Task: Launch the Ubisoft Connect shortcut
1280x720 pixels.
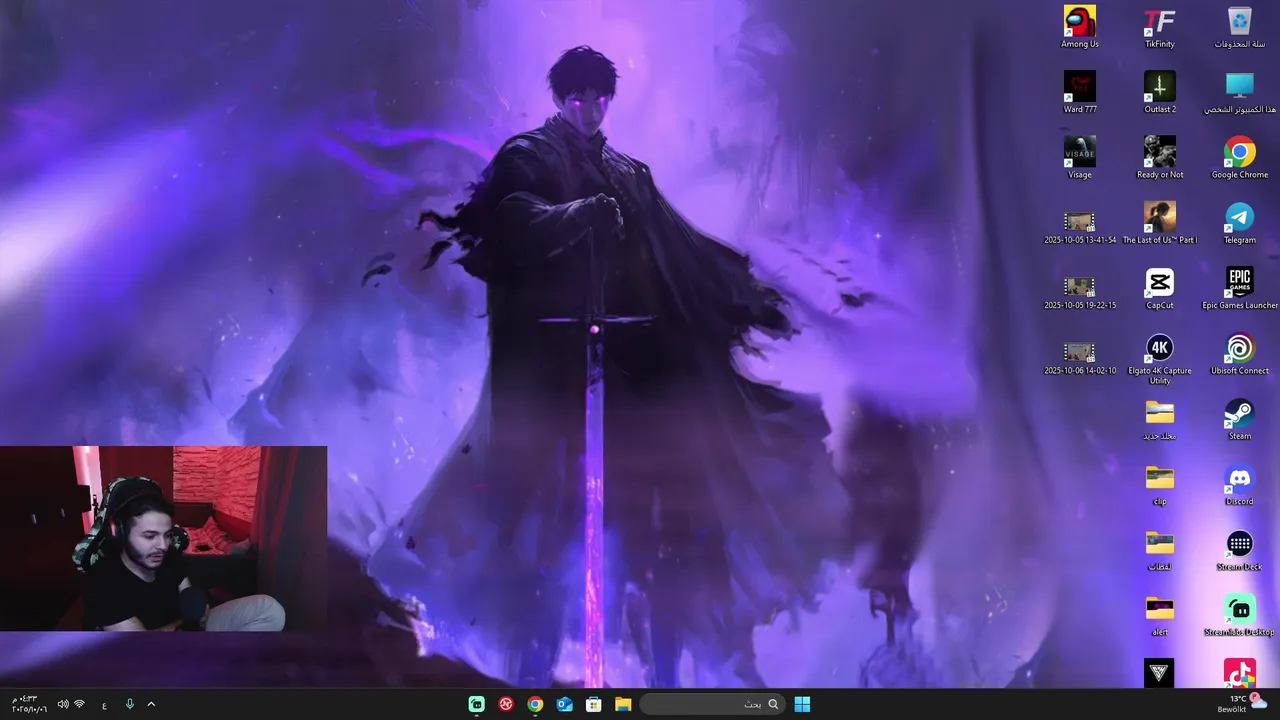Action: click(1240, 354)
